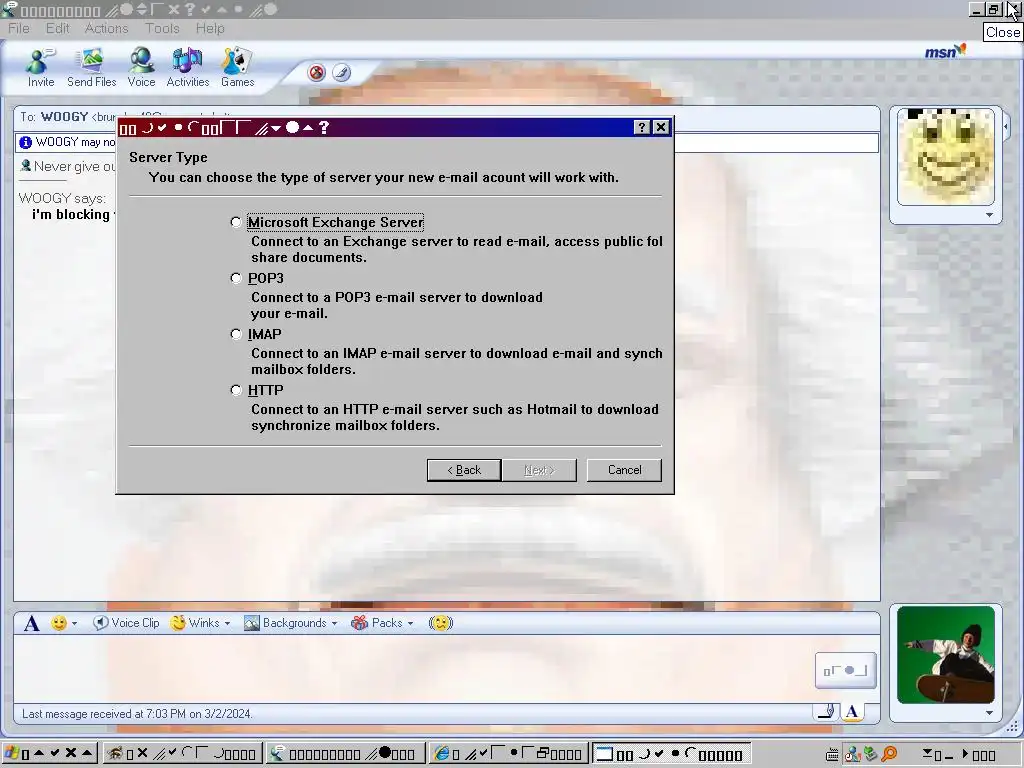This screenshot has width=1024, height=768.
Task: Click the "Server Type" heading text
Action: 168,157
